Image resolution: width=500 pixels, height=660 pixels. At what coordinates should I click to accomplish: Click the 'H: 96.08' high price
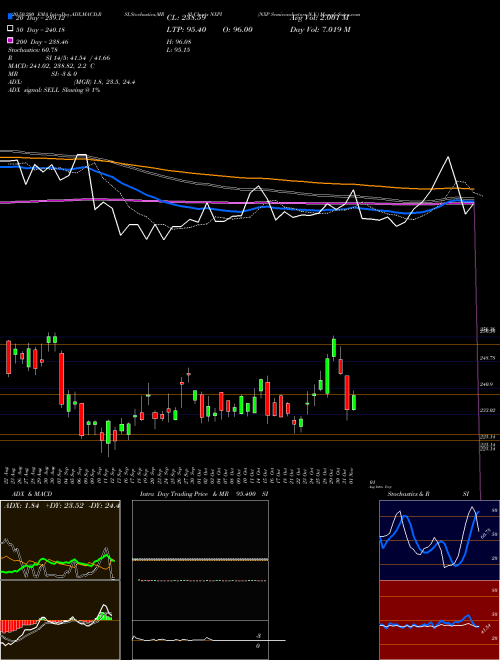179,42
